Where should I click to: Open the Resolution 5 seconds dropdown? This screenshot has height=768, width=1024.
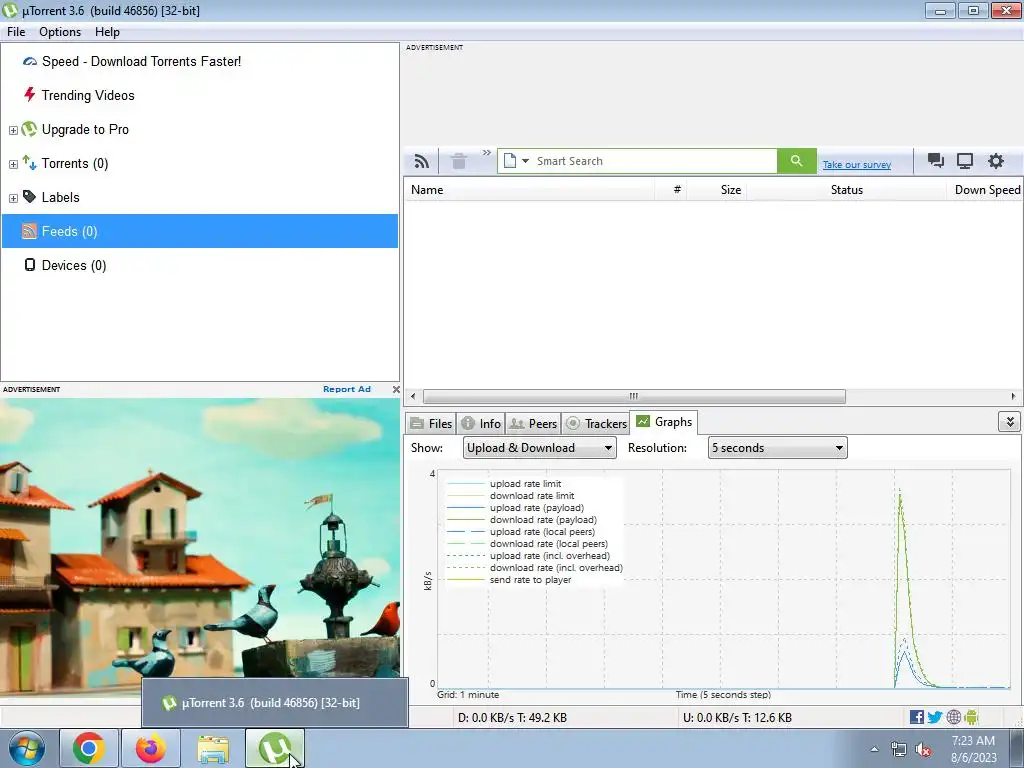pos(777,448)
